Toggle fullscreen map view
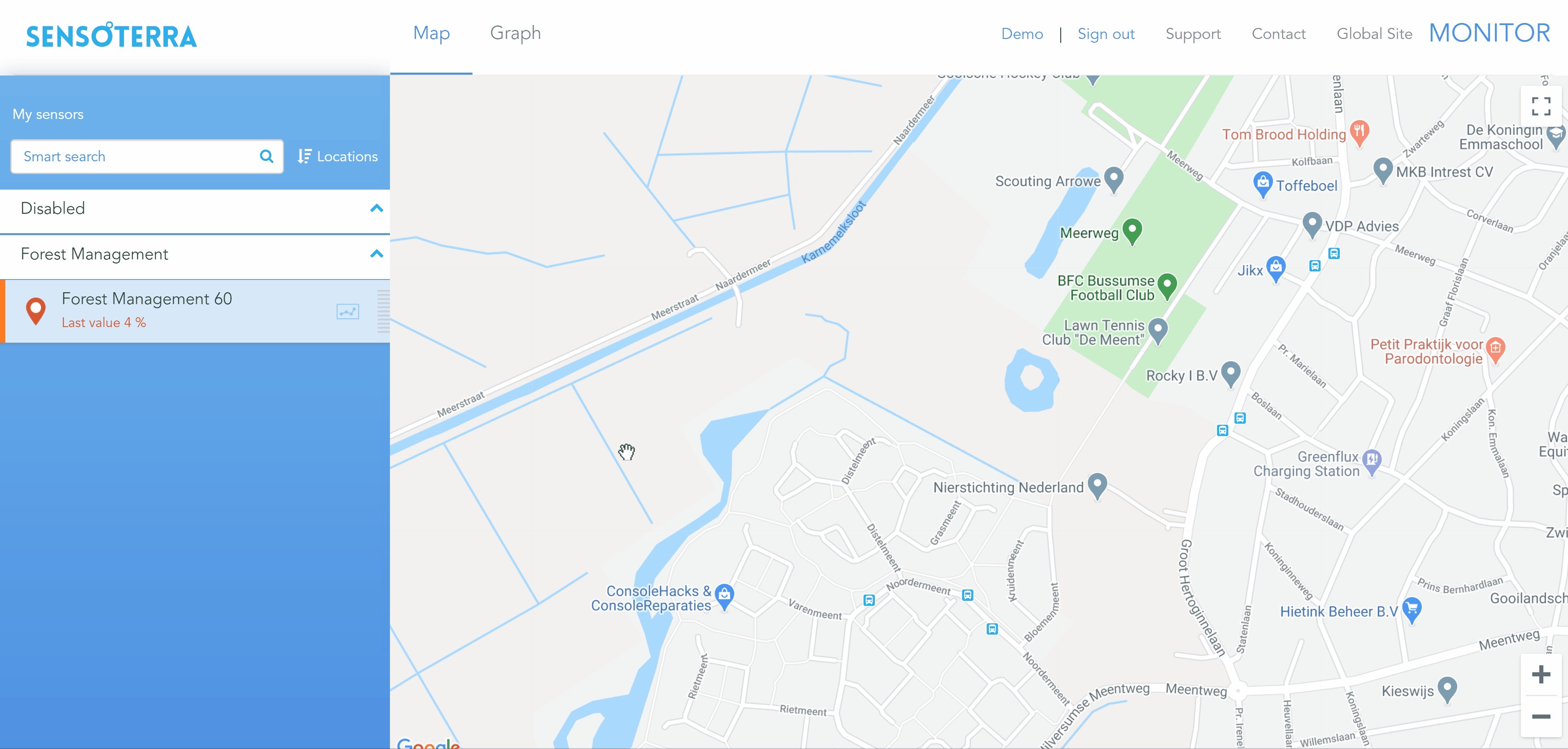Viewport: 1568px width, 749px height. tap(1540, 106)
